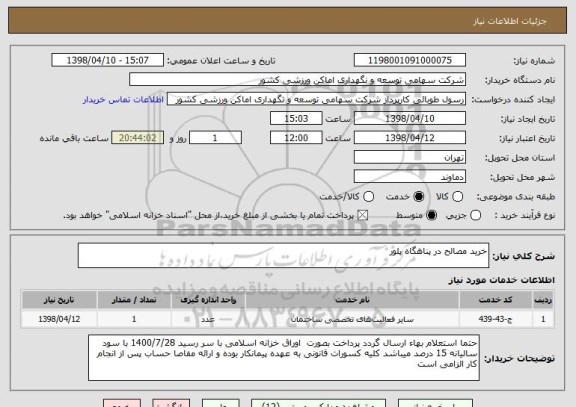The width and height of the screenshot is (576, 407).
Task: Click the توضیحات خریدار text area
Action: point(284,357)
